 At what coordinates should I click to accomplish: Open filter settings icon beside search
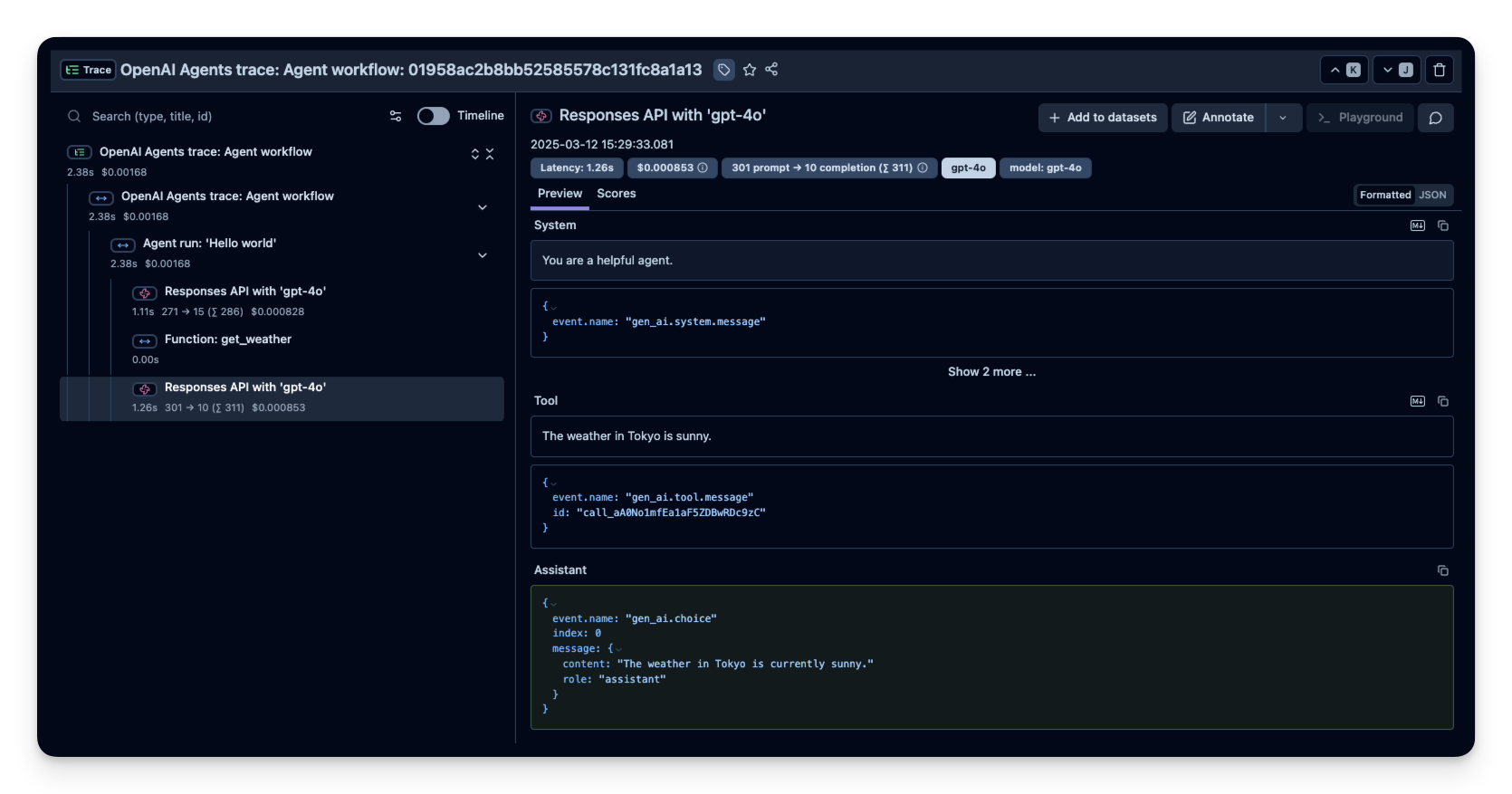click(396, 116)
